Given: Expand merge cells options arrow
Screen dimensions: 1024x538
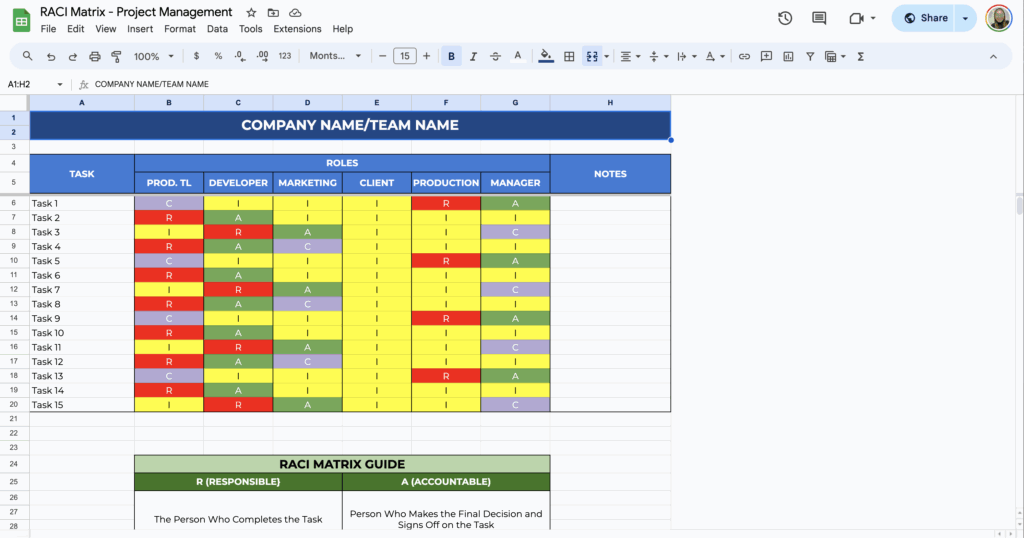Looking at the screenshot, I should point(607,57).
